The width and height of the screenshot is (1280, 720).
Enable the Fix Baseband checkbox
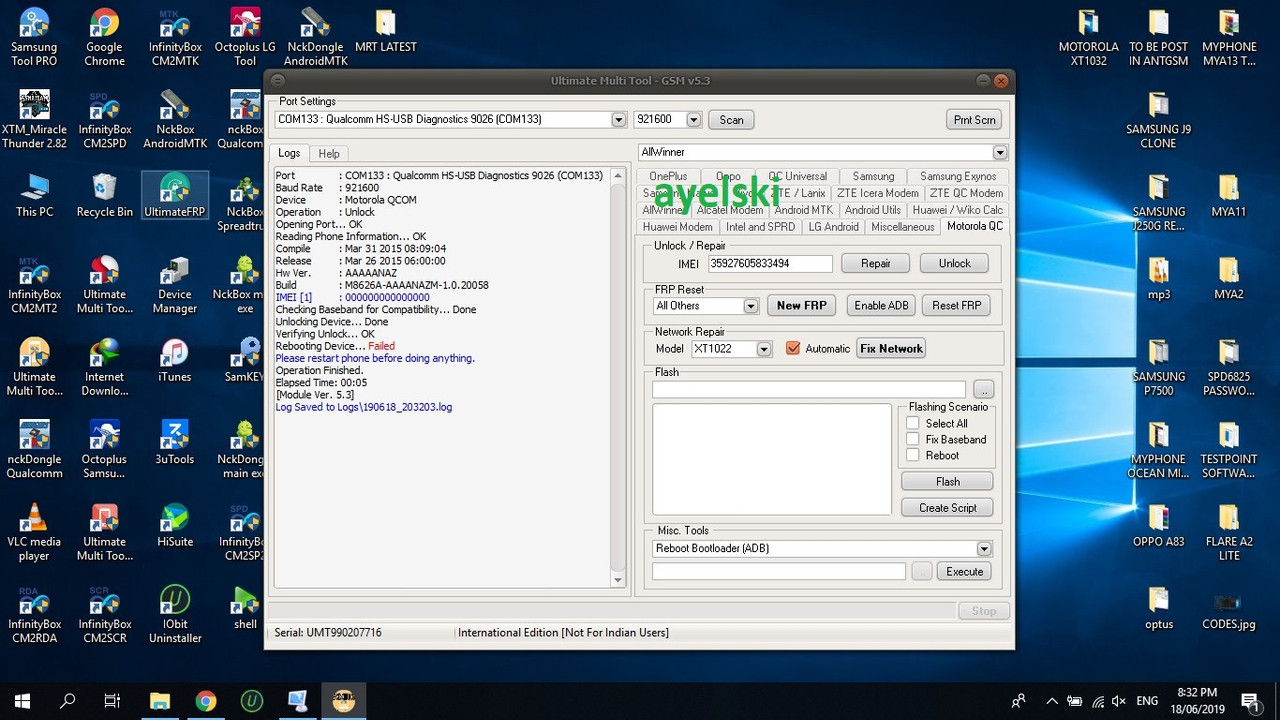913,439
